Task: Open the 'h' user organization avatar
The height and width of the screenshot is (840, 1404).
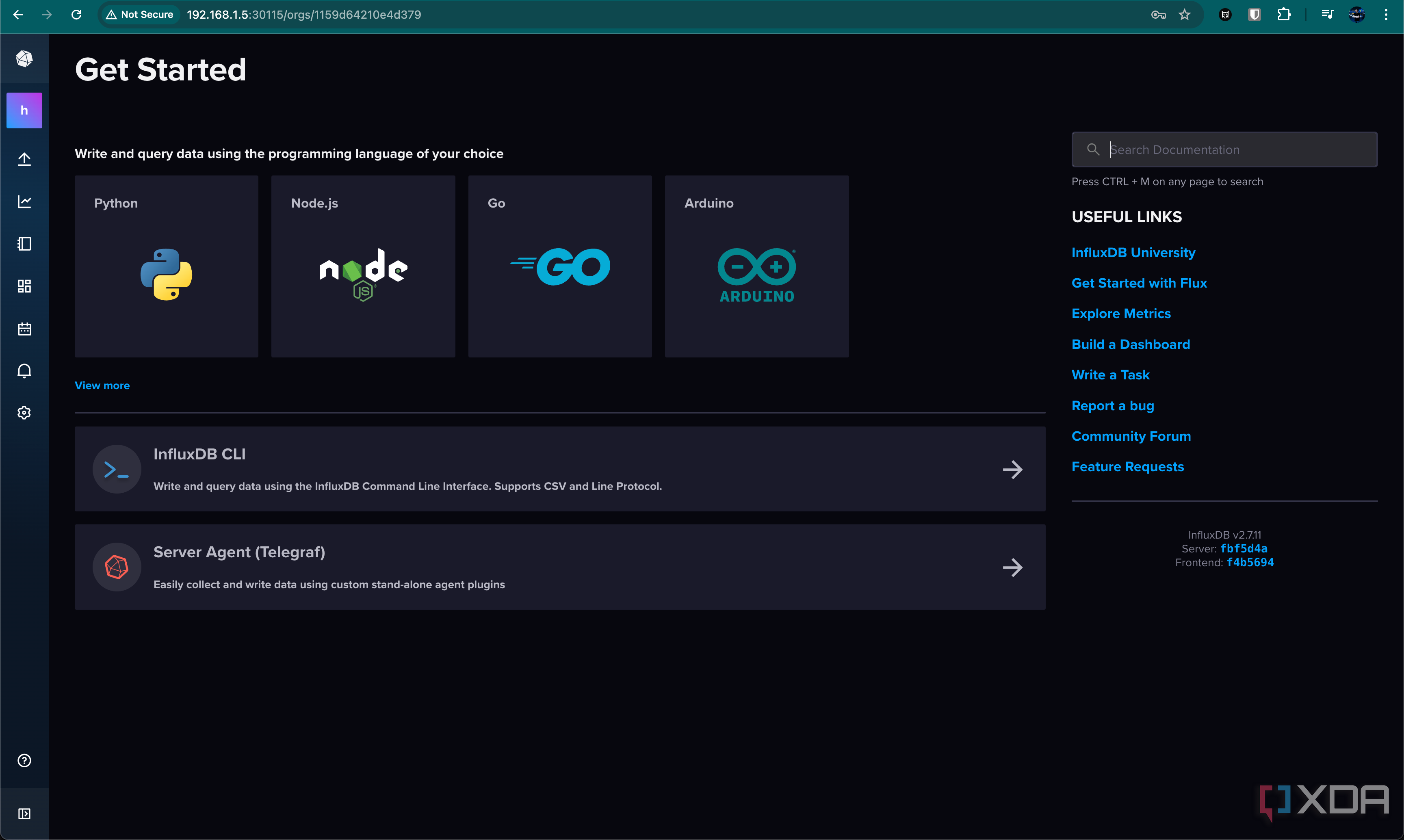Action: pyautogui.click(x=24, y=110)
